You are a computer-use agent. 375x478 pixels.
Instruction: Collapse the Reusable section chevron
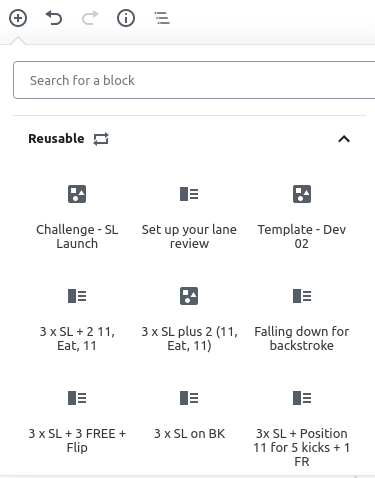[x=344, y=139]
